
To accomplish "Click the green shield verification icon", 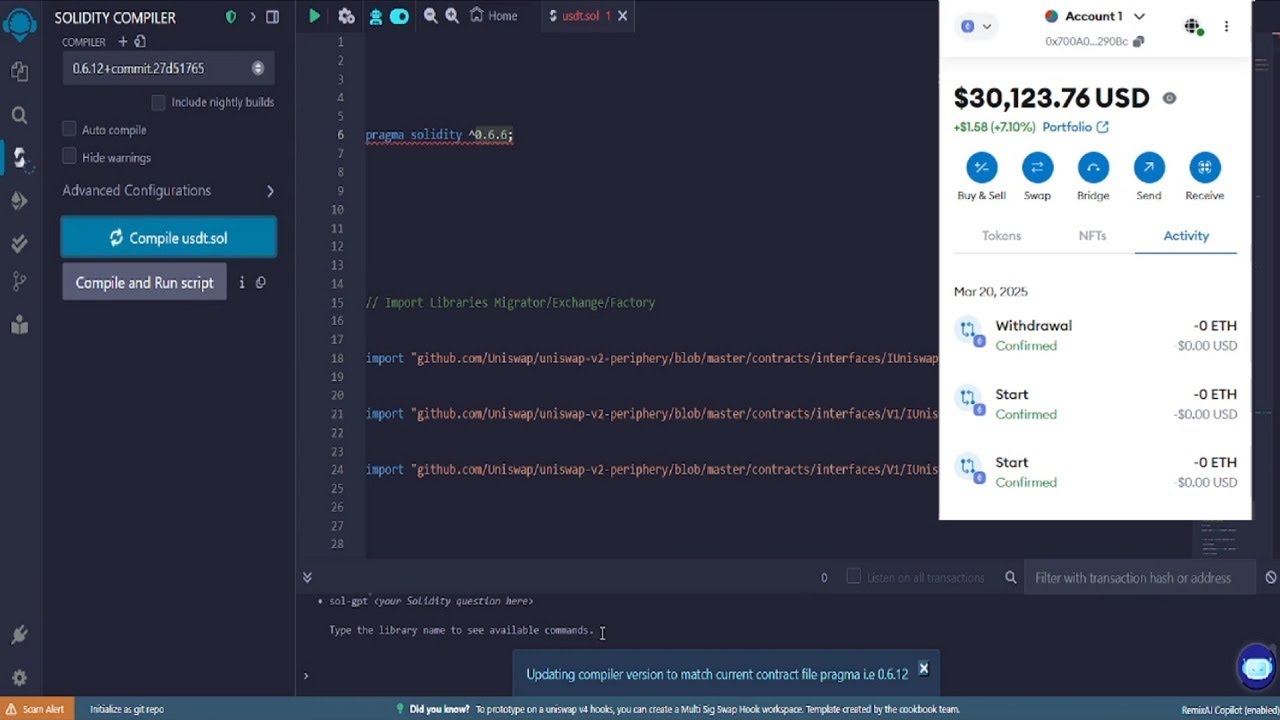I will tap(231, 17).
